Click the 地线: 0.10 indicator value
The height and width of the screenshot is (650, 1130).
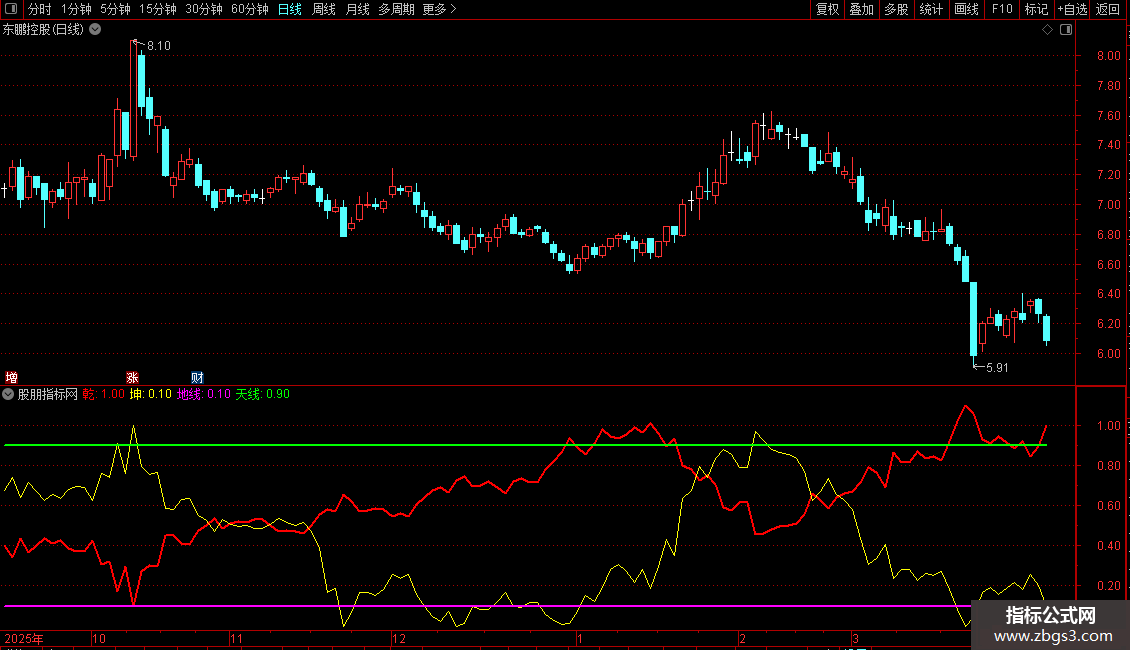(x=204, y=394)
